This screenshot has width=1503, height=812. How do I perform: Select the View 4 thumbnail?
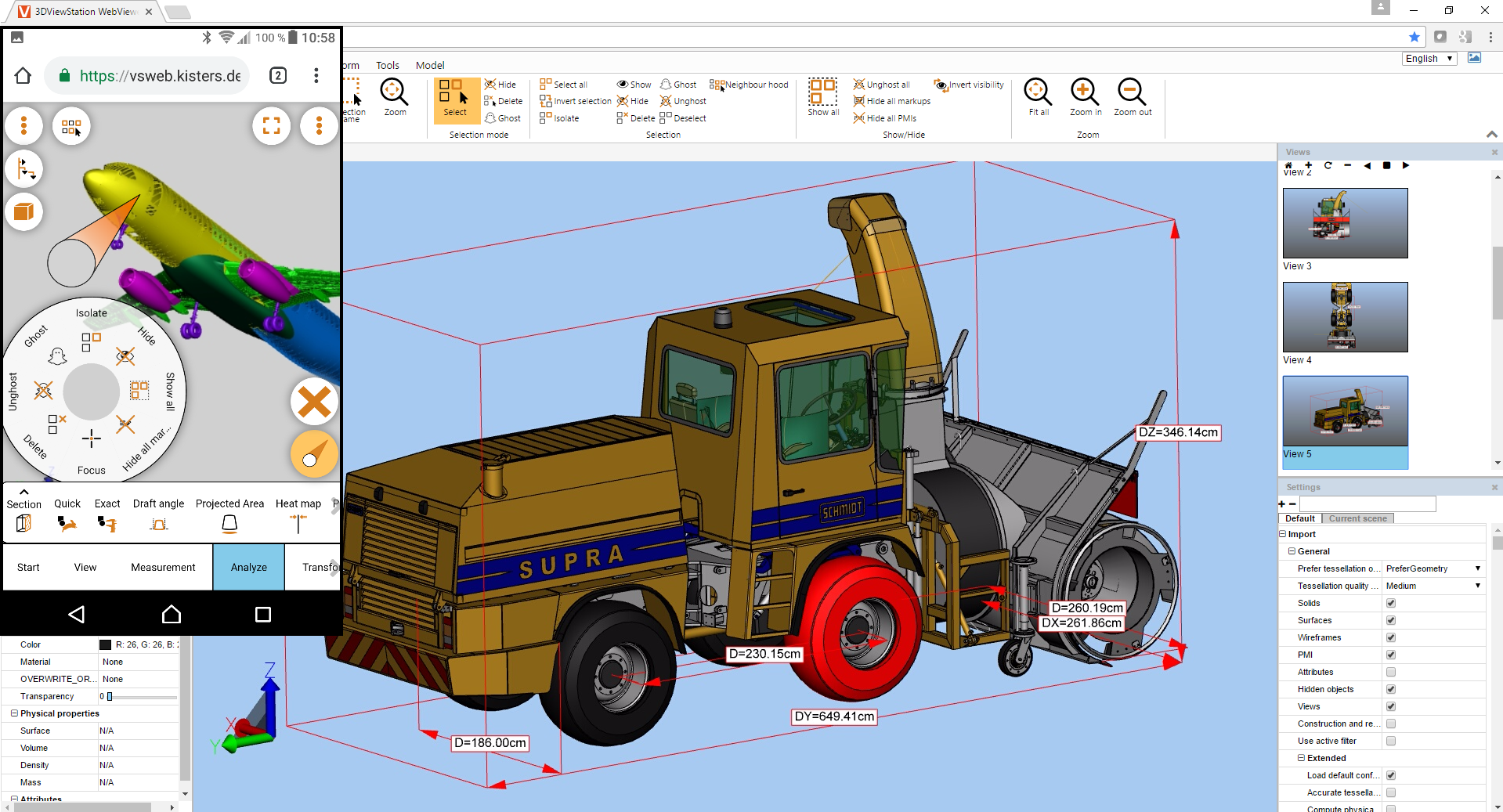tap(1345, 317)
